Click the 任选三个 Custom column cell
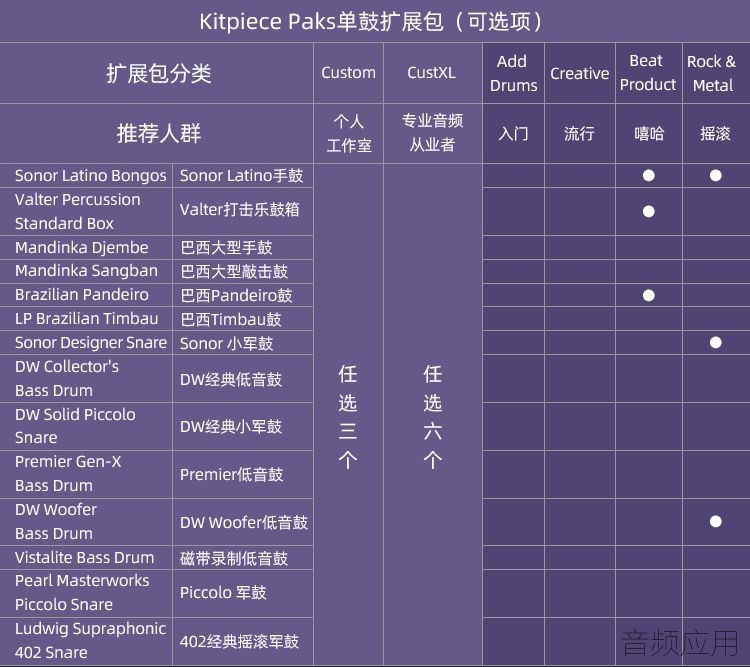The height and width of the screenshot is (667, 750). (x=348, y=415)
